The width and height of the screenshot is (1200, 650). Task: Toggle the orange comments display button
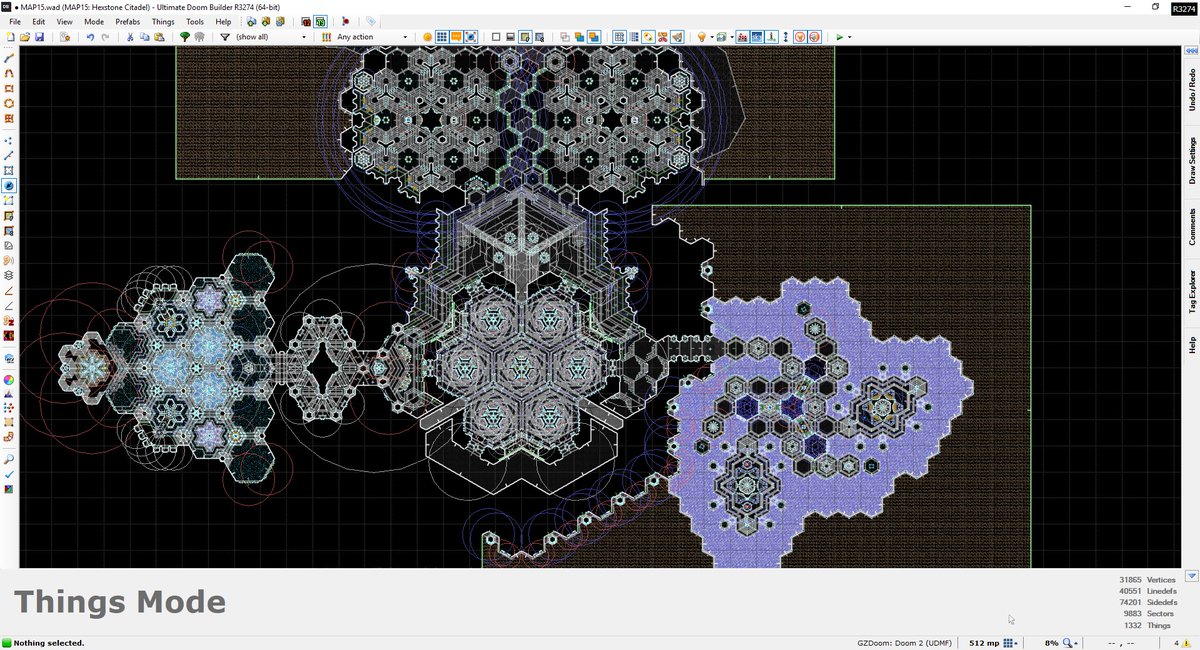[455, 37]
